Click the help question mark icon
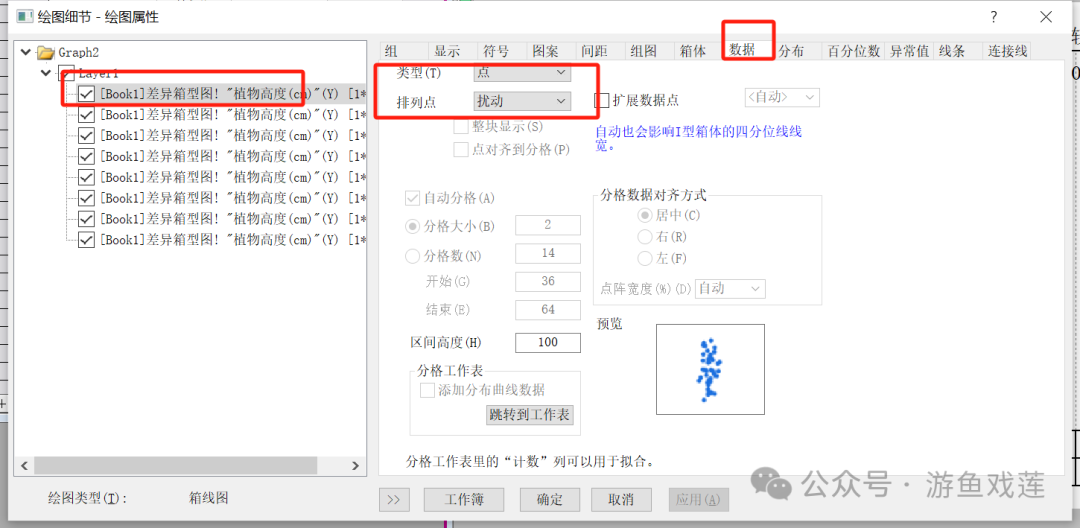This screenshot has height=528, width=1080. click(x=994, y=17)
